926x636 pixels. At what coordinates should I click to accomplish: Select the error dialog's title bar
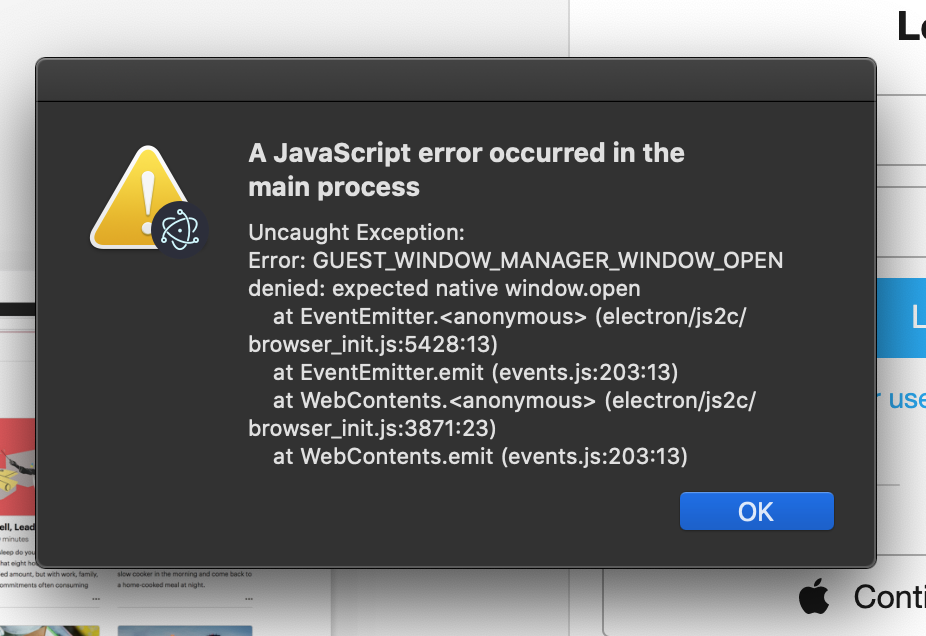pyautogui.click(x=456, y=80)
